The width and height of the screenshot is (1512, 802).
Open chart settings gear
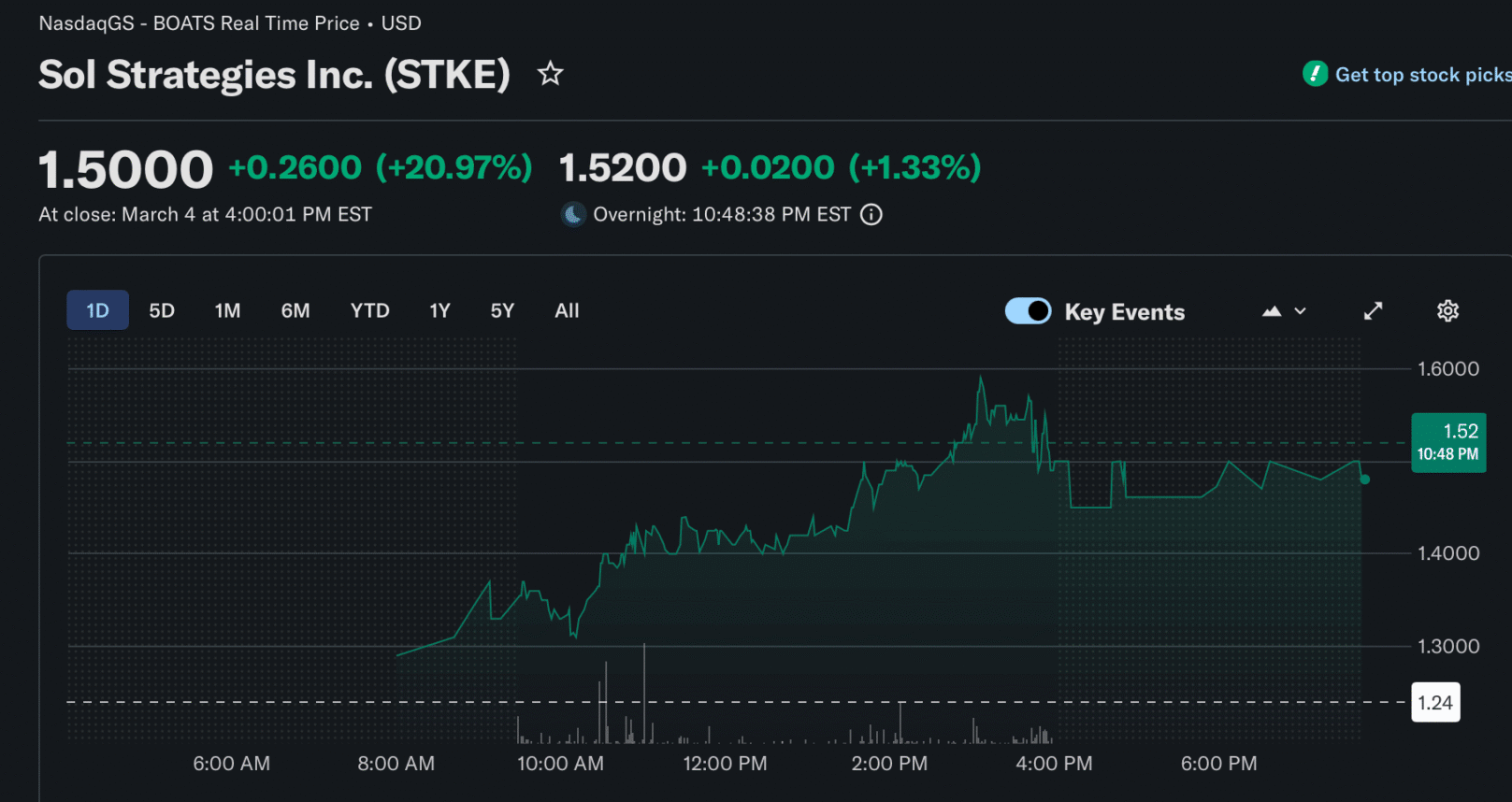pos(1447,311)
